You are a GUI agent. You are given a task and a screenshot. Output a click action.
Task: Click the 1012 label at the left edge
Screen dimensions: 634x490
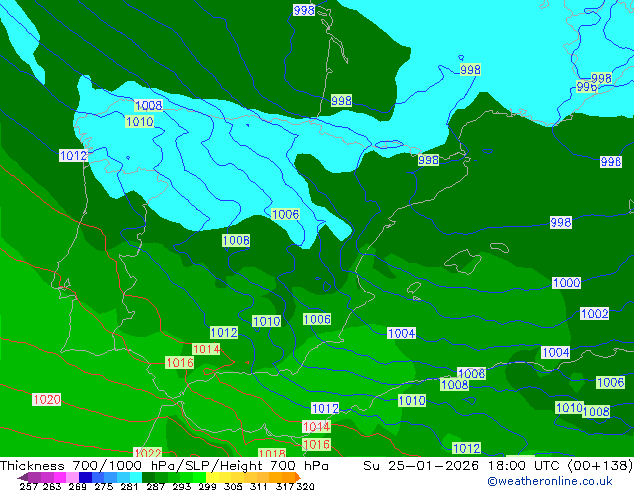tap(73, 155)
